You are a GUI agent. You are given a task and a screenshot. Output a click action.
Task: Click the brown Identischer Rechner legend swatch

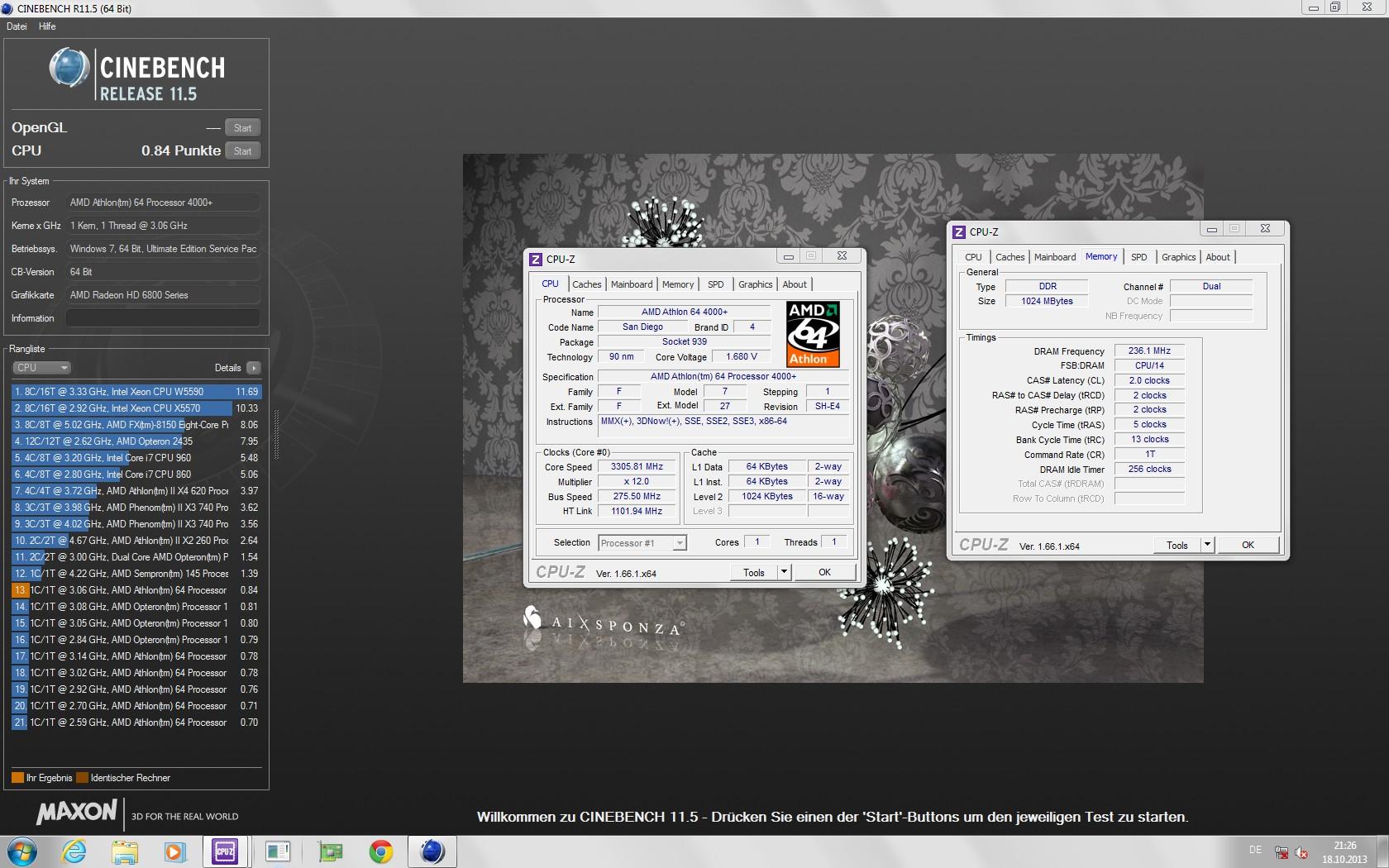[82, 778]
